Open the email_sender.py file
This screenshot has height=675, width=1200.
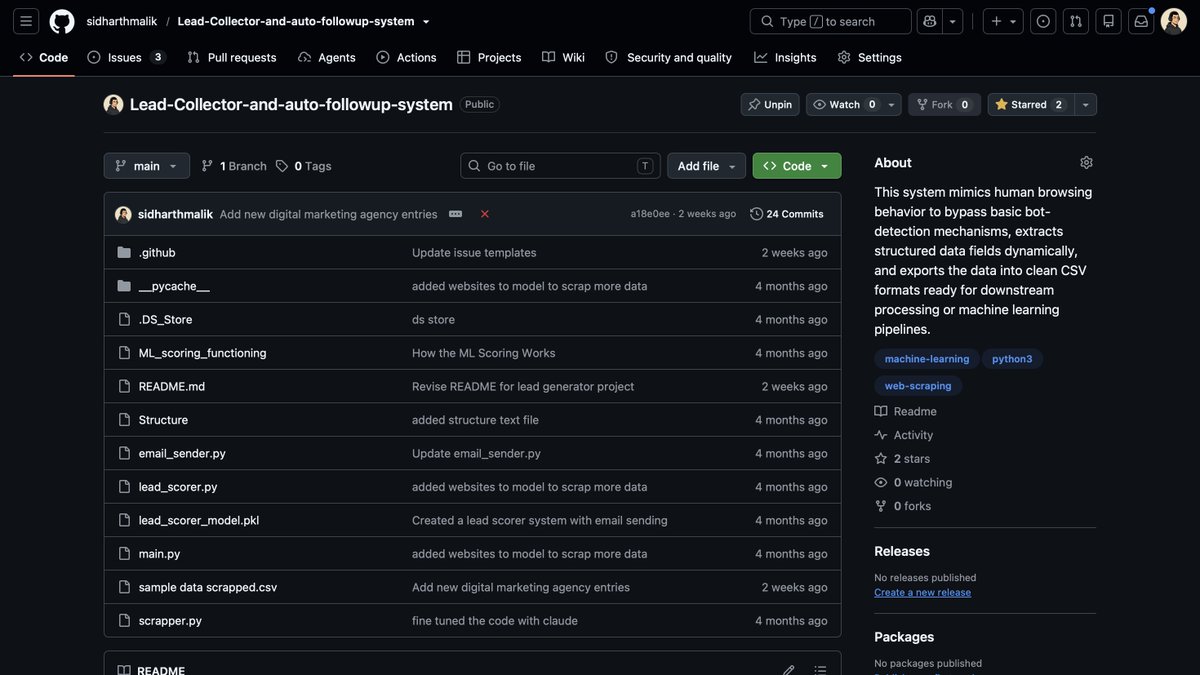[182, 453]
